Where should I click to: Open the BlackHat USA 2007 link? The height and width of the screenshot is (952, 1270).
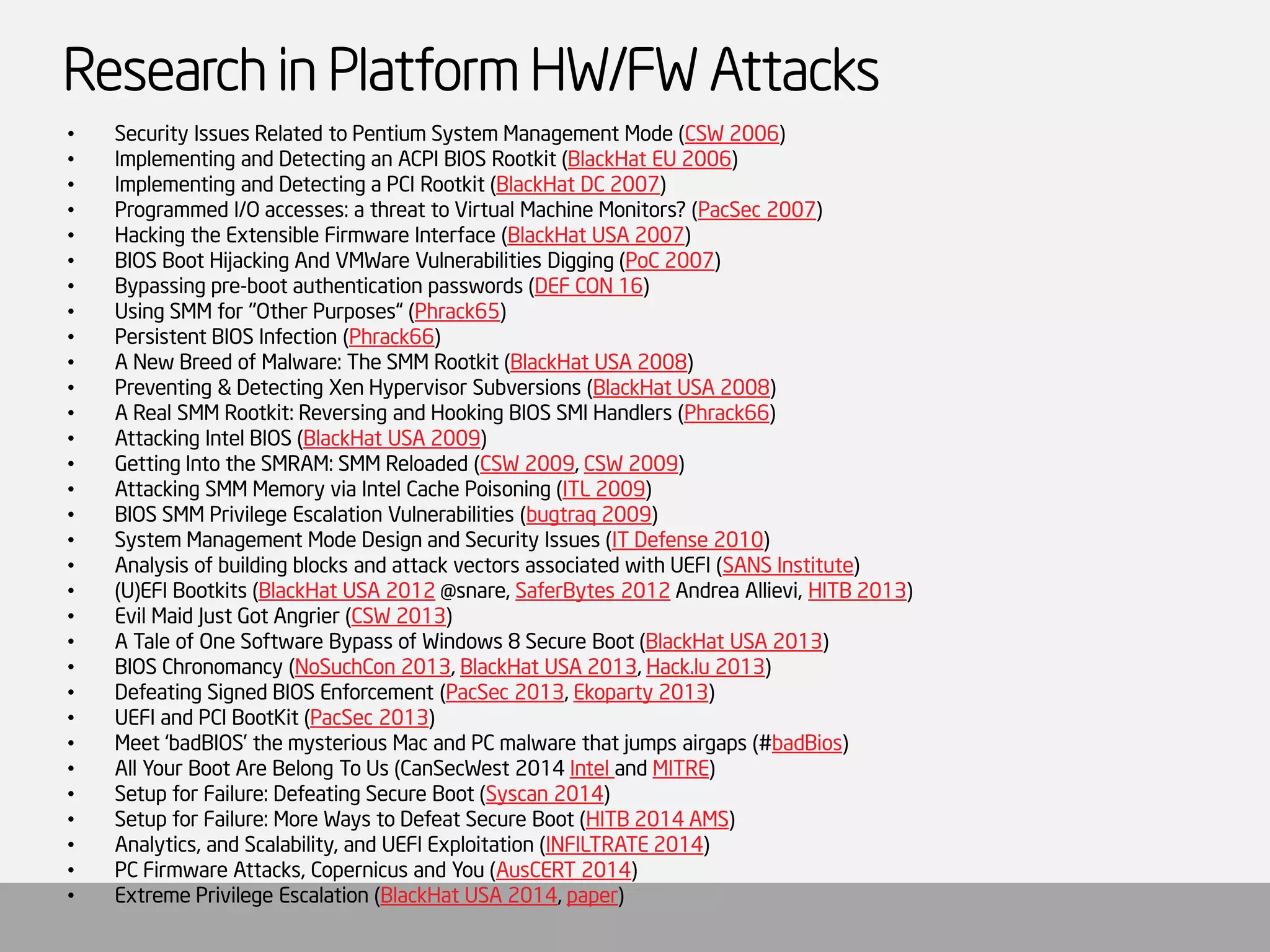click(596, 236)
